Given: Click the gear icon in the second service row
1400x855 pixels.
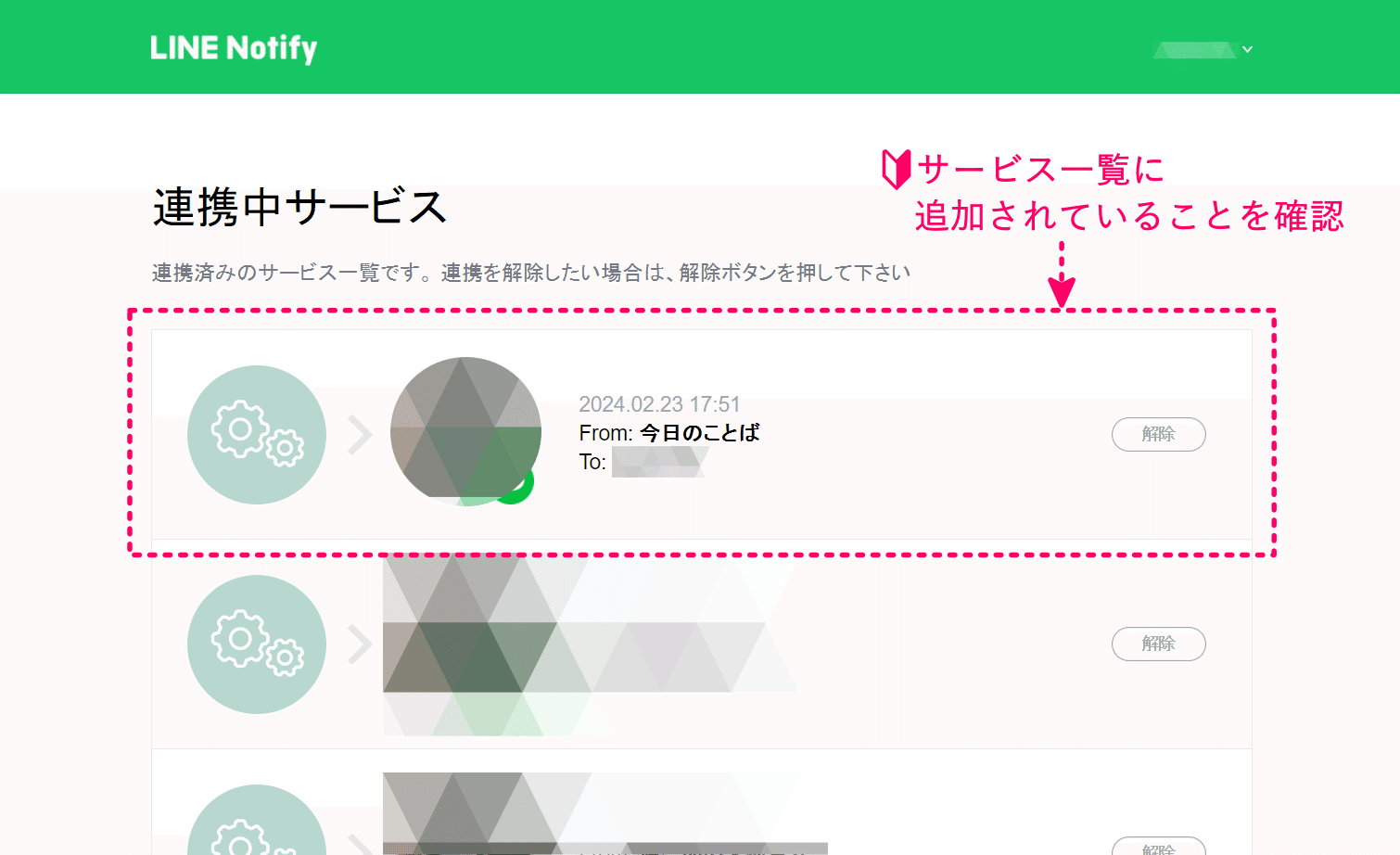Looking at the screenshot, I should coord(257,644).
